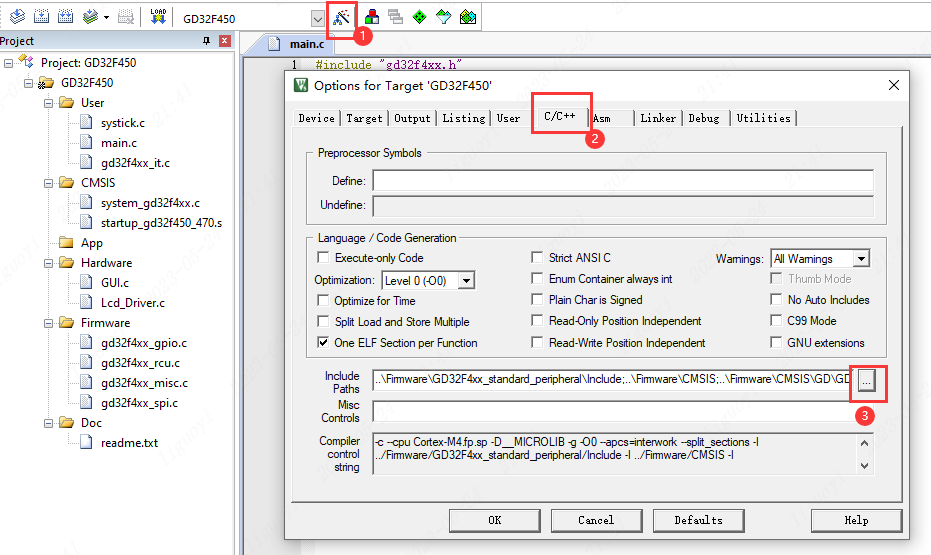Enable C99 Mode checkbox
Image resolution: width=931 pixels, height=555 pixels.
pyautogui.click(x=776, y=321)
